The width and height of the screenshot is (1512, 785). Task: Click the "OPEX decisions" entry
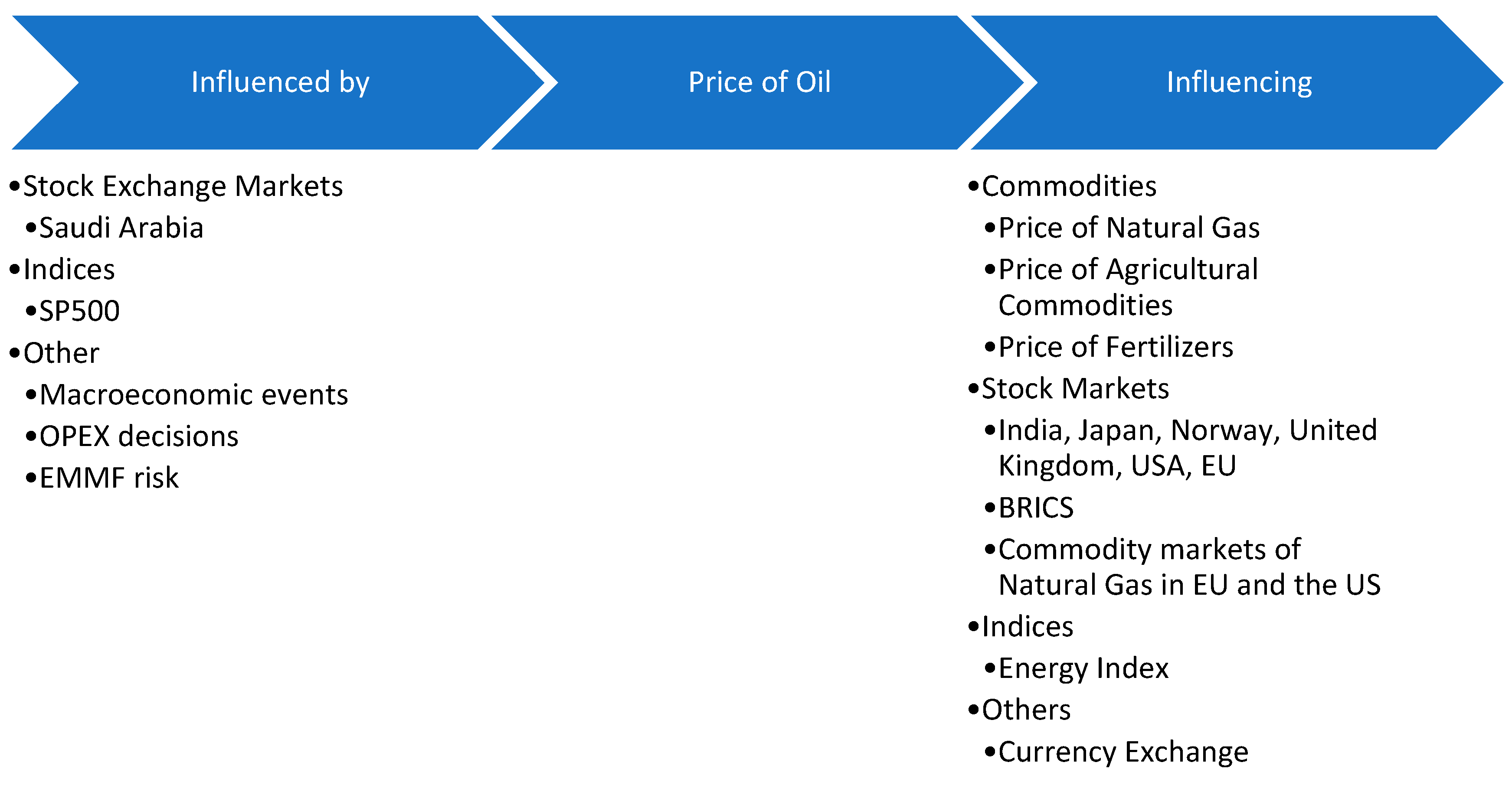tap(138, 436)
